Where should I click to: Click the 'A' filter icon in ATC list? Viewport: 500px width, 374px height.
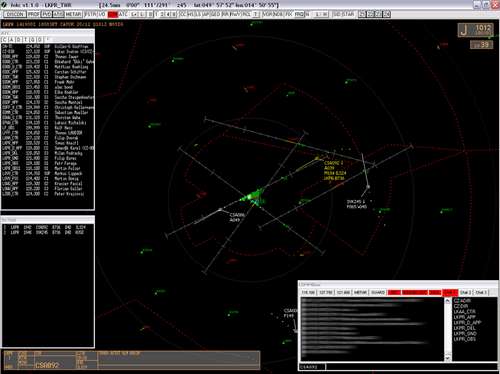(11, 40)
